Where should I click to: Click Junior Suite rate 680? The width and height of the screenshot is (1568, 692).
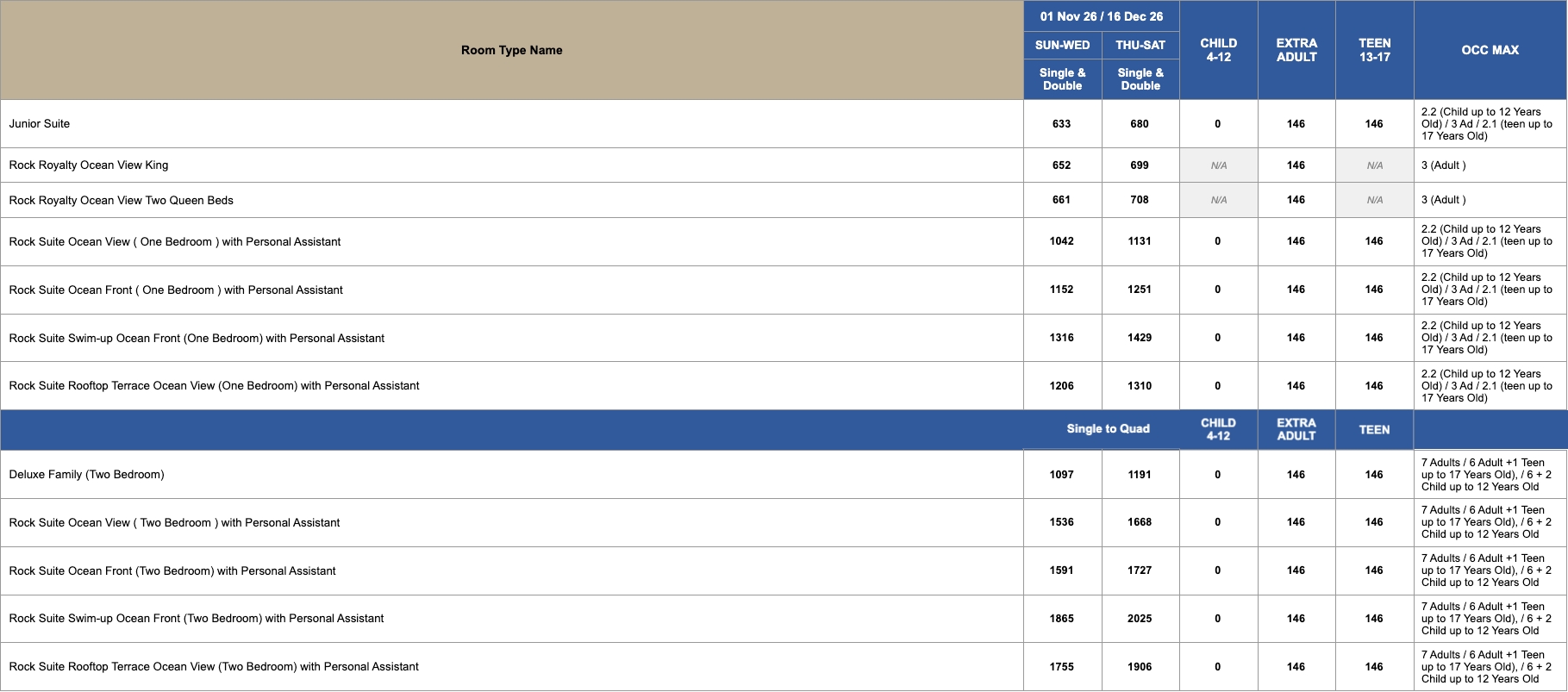click(x=1140, y=124)
